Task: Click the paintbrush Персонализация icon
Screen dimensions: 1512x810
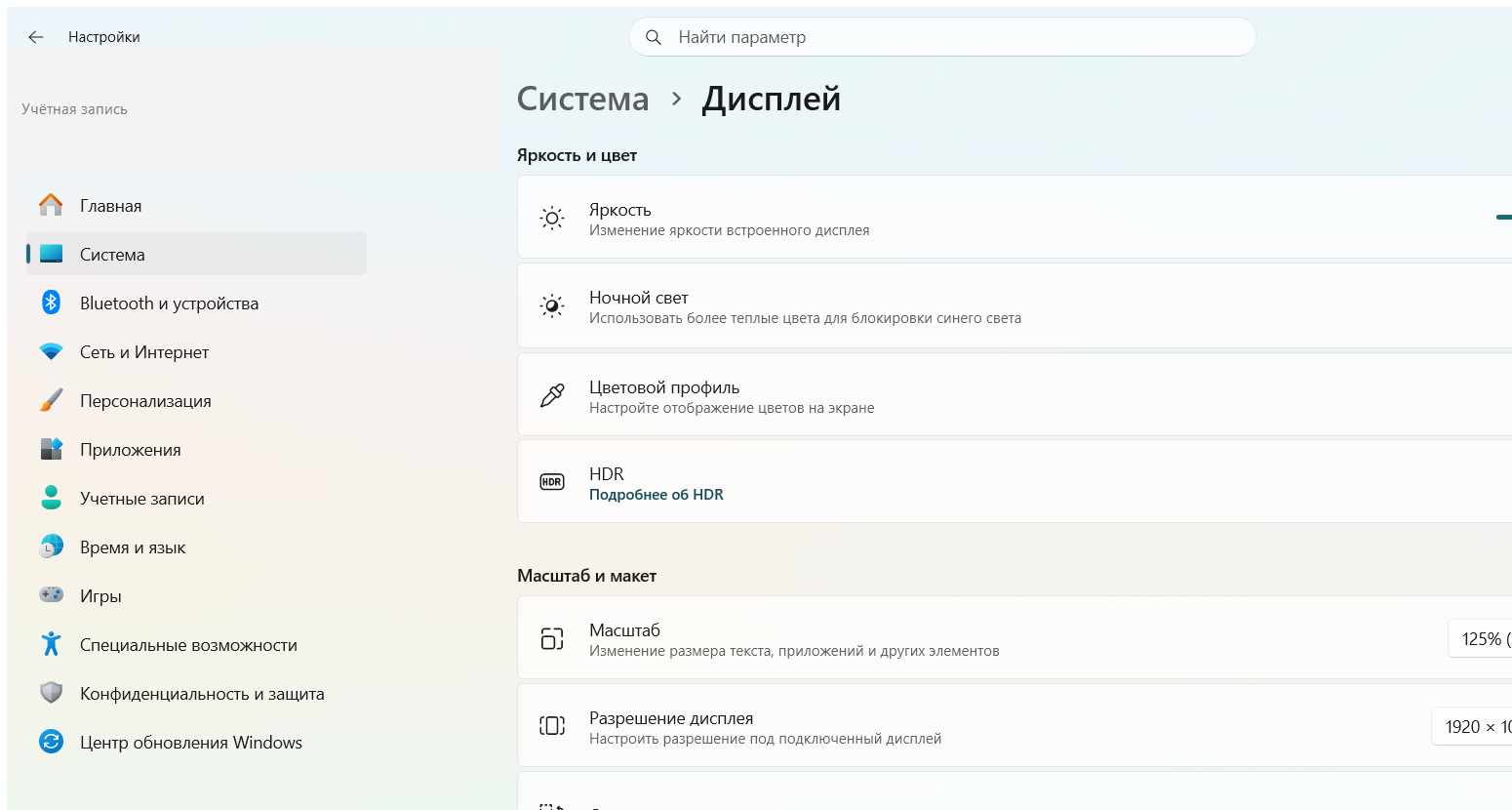Action: click(x=51, y=400)
